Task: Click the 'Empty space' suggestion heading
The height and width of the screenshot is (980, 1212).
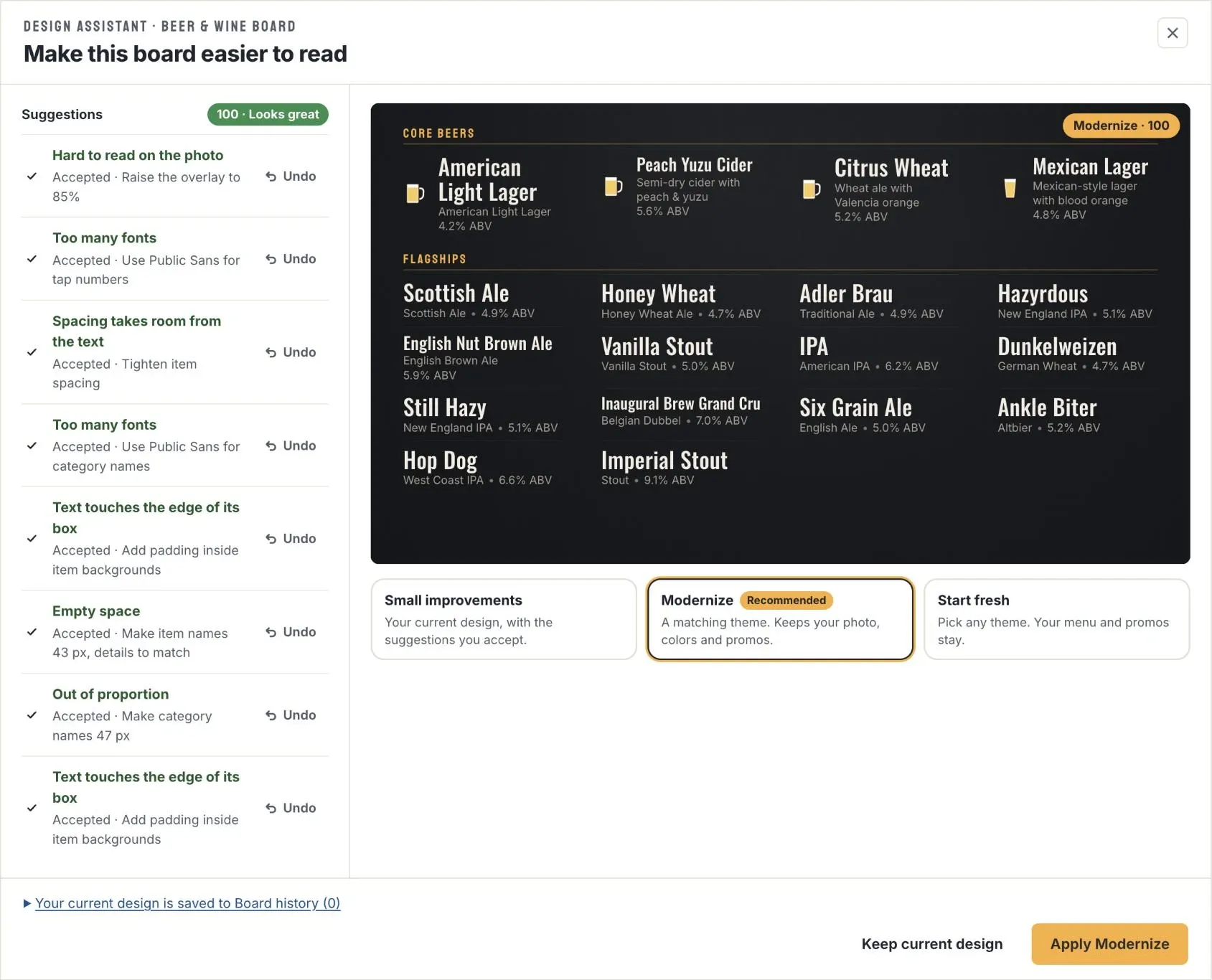Action: 96,611
